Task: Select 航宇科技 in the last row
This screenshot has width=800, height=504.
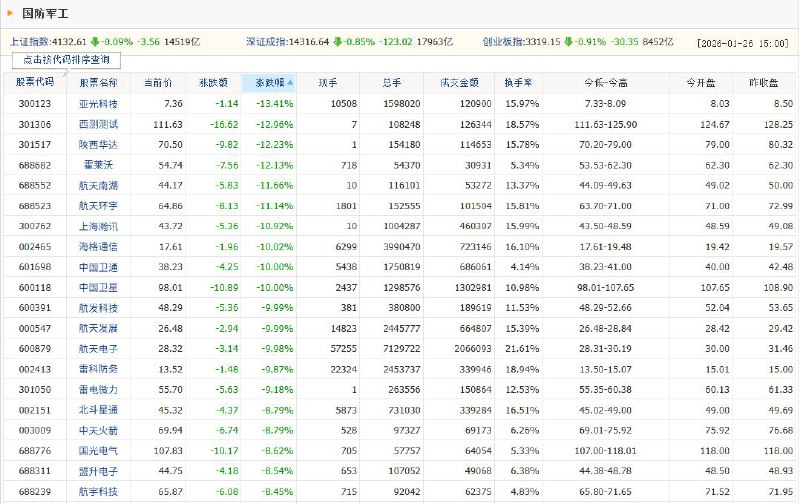Action: tap(98, 491)
